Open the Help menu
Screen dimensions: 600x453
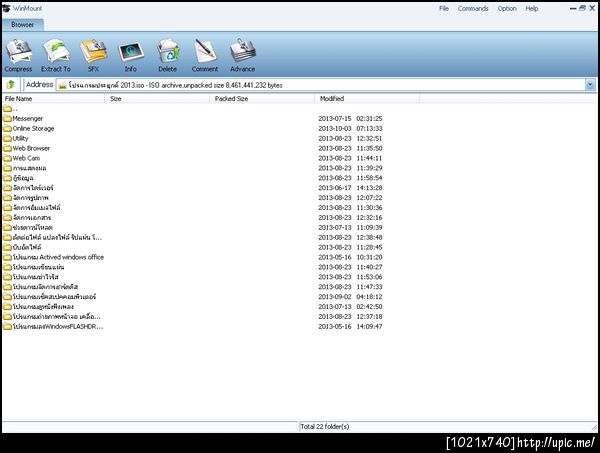point(532,8)
